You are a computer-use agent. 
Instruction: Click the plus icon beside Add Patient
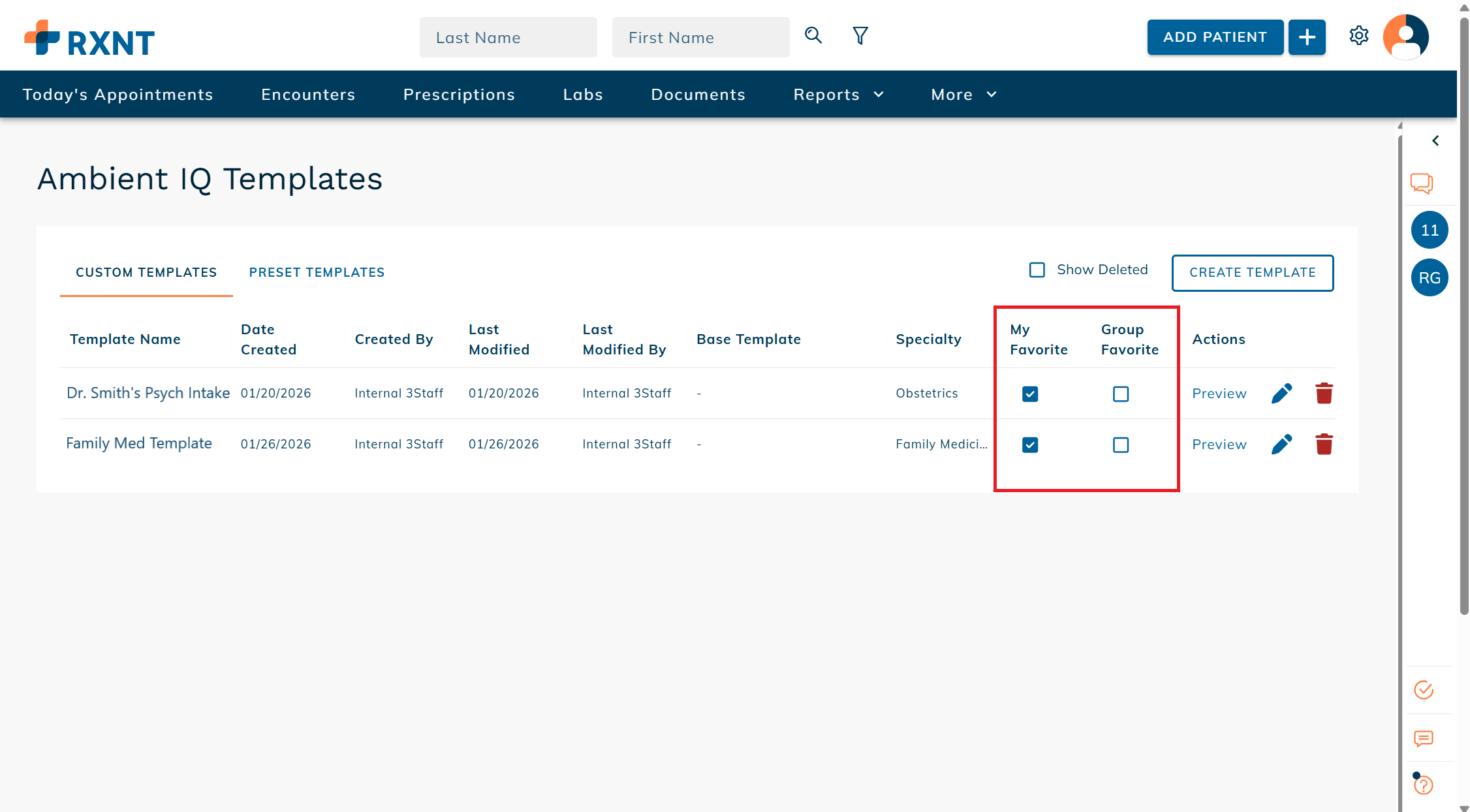coord(1307,37)
